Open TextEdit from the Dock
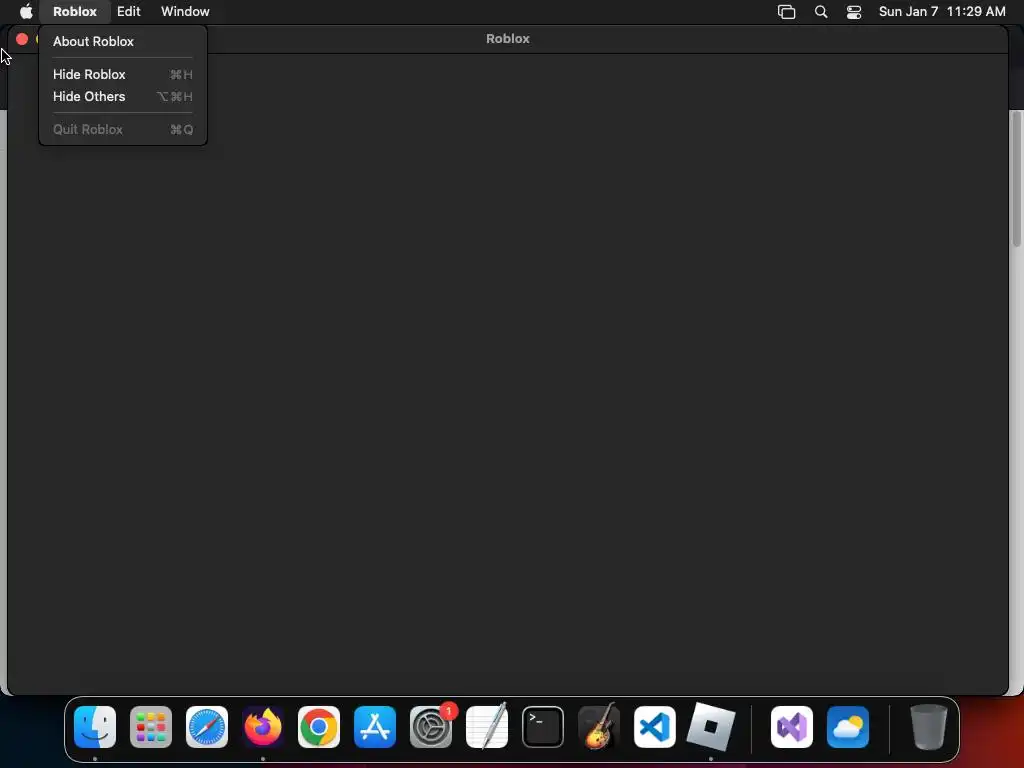Screen dimensions: 1024x768 pyautogui.click(x=487, y=726)
